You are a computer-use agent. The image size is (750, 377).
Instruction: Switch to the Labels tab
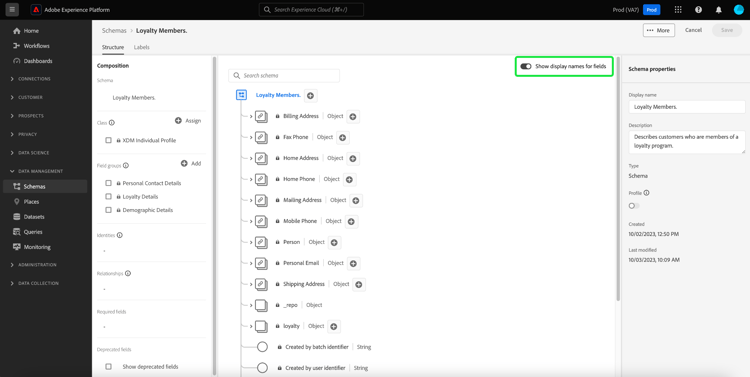[x=142, y=47]
